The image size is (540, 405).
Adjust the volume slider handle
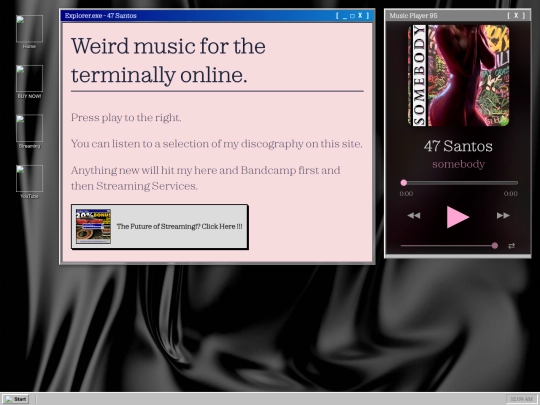click(x=495, y=246)
